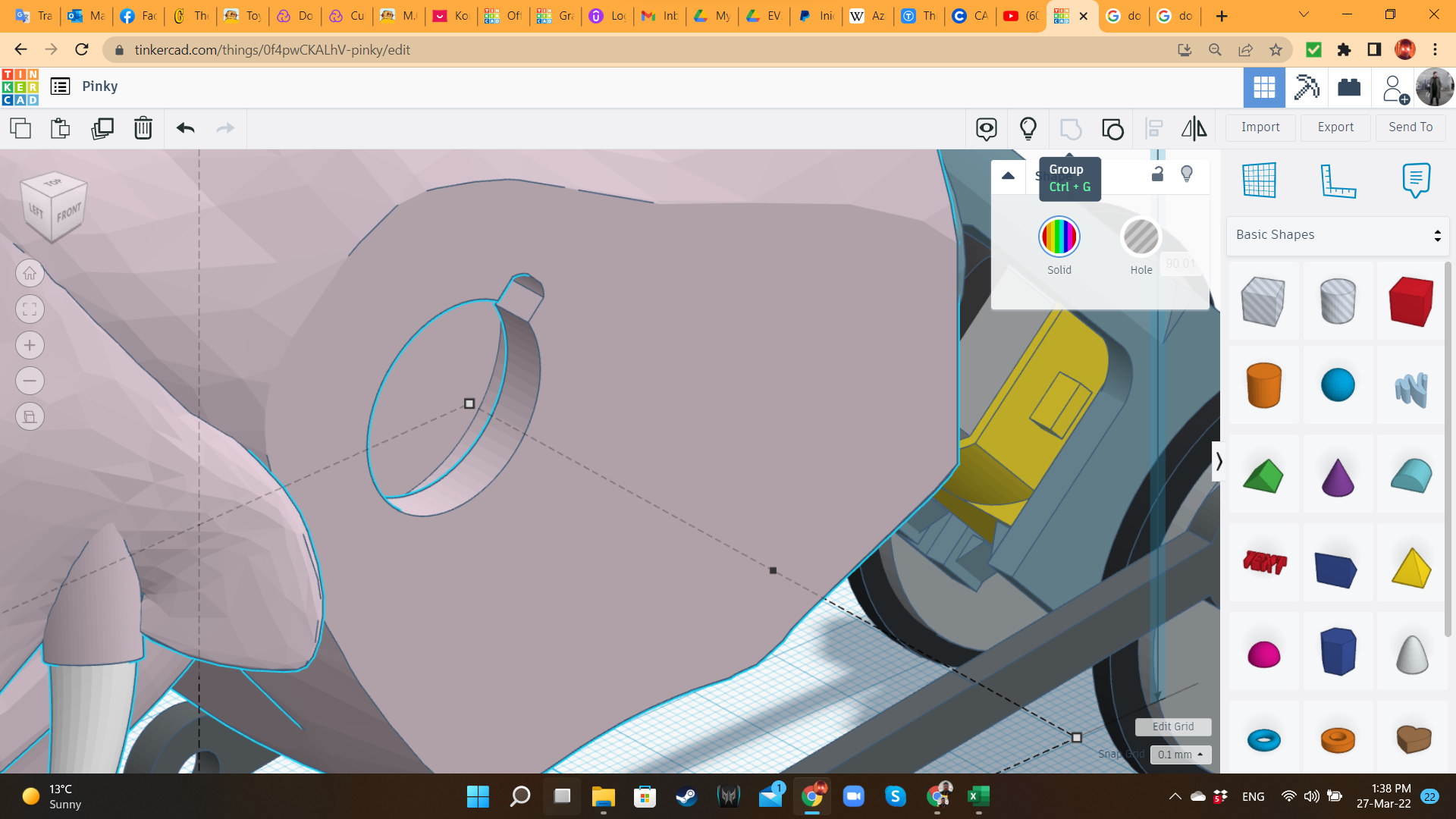This screenshot has height=819, width=1456.
Task: Open the design list menu icon
Action: tap(60, 86)
